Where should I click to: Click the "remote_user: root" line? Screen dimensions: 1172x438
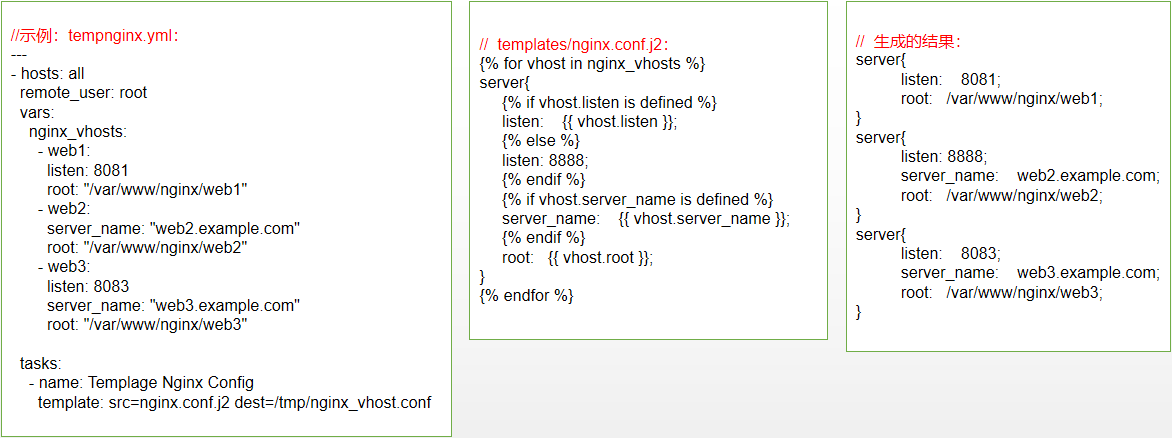[83, 93]
